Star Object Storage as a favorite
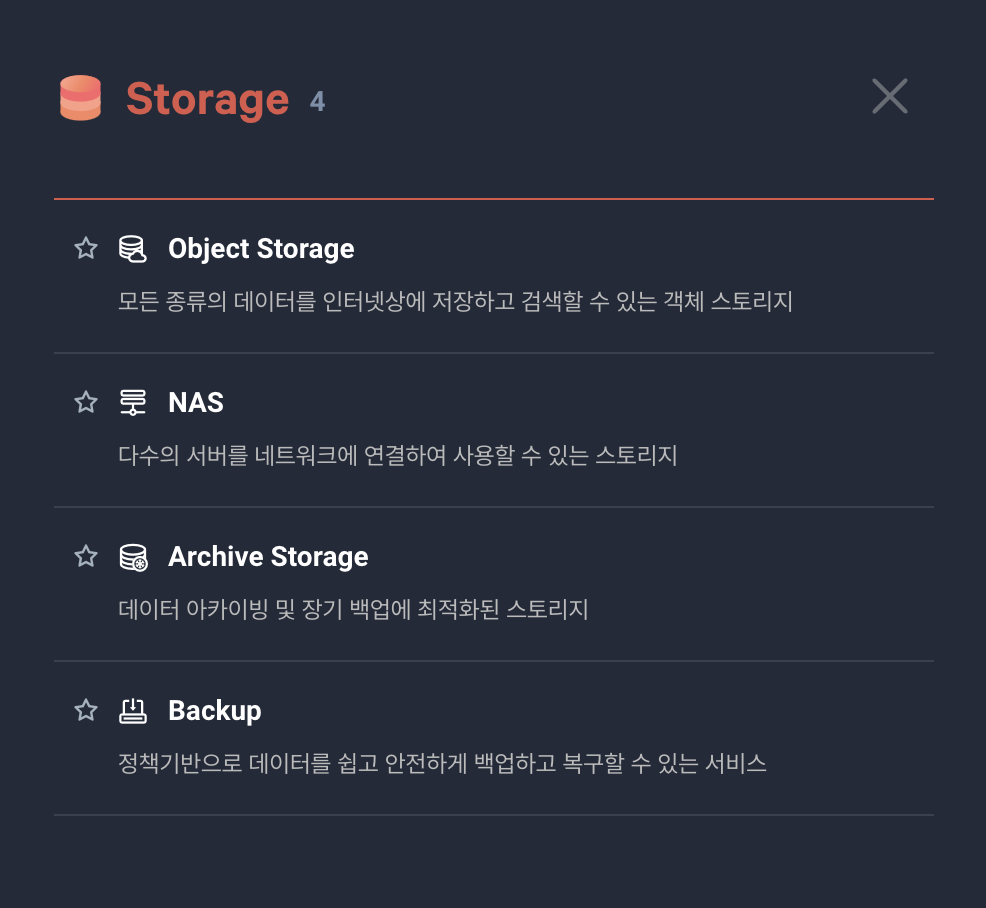The image size is (986, 908). point(85,249)
